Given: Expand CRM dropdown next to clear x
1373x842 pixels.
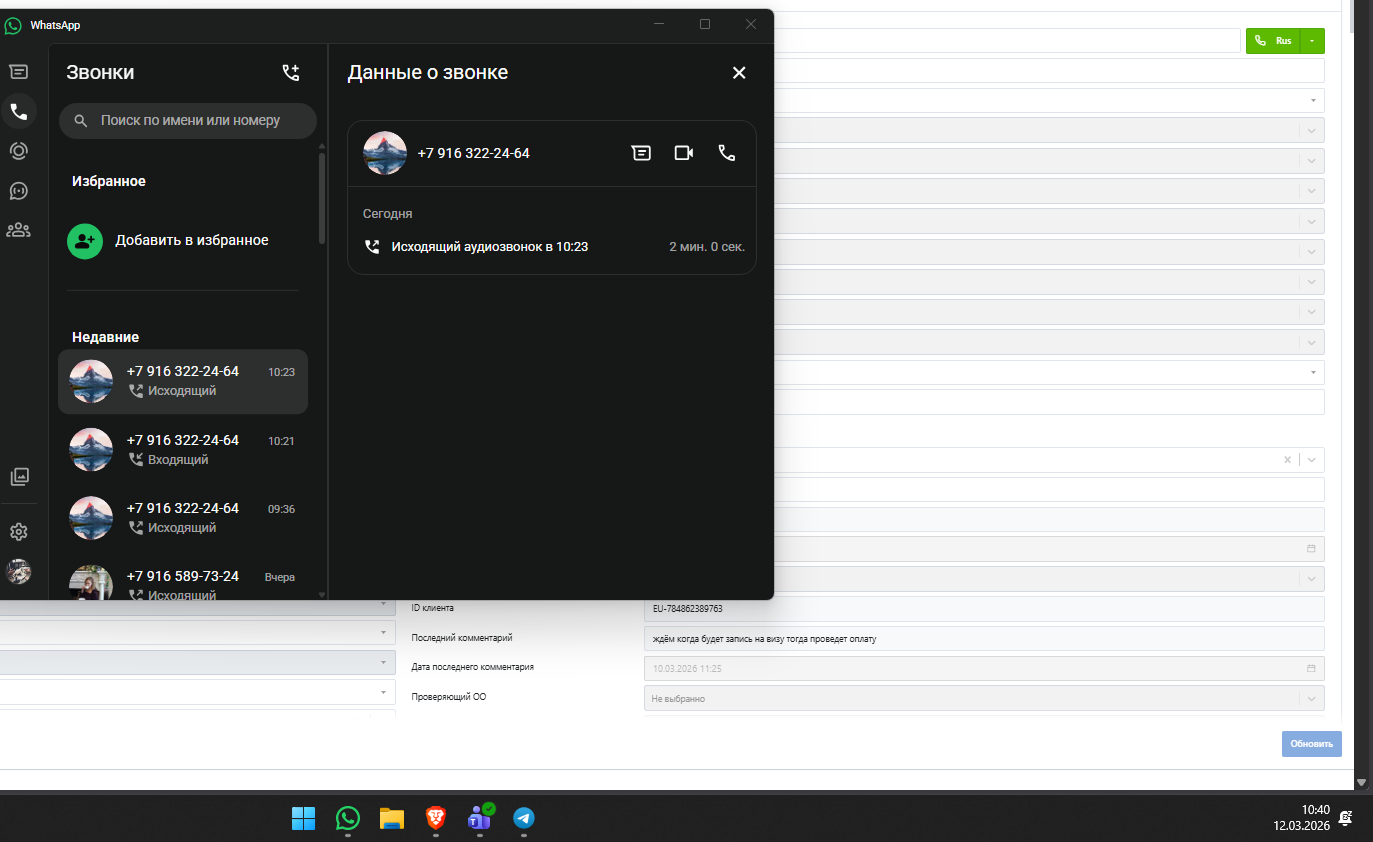Looking at the screenshot, I should click(1311, 459).
